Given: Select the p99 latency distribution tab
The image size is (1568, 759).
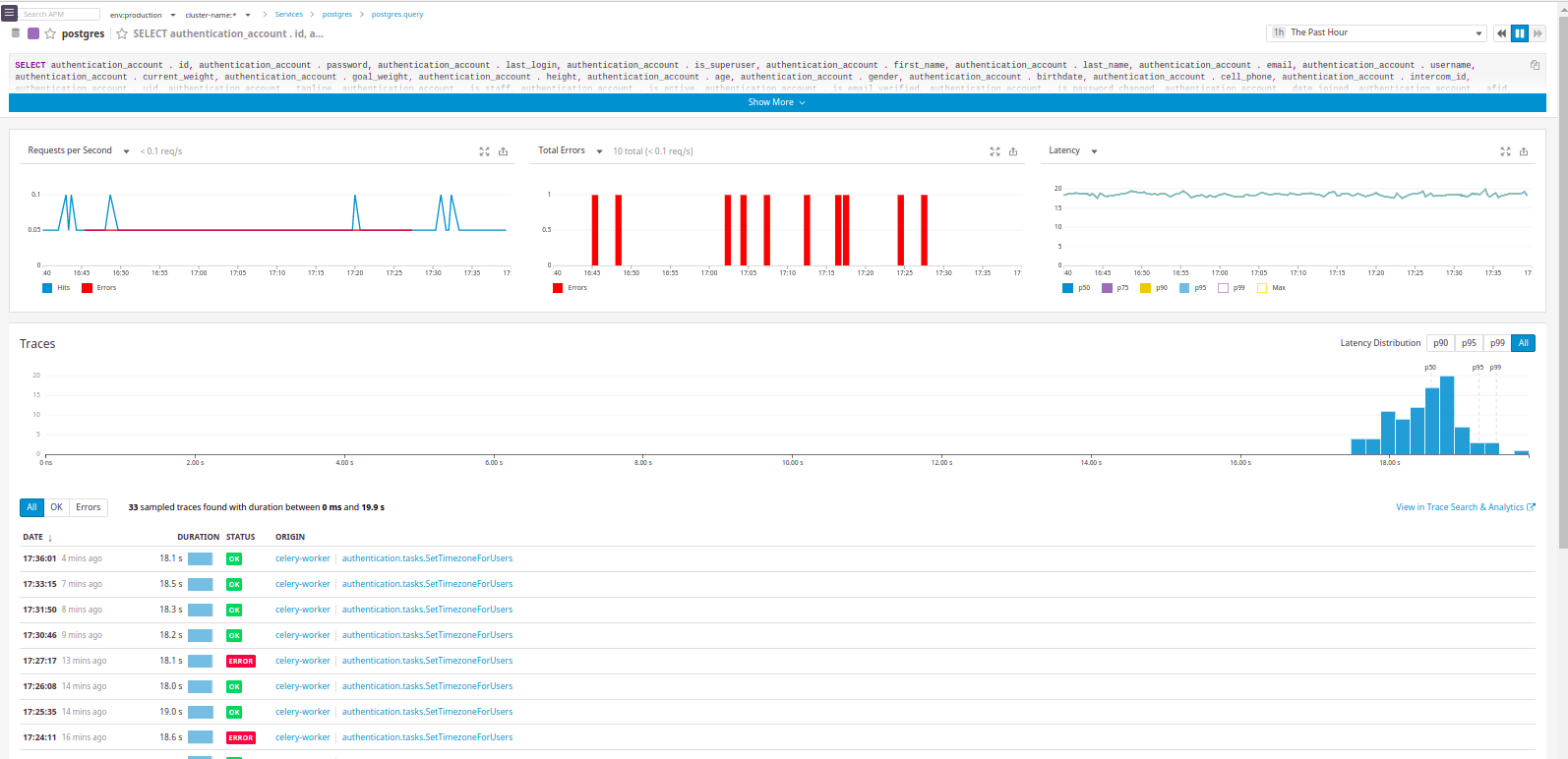Looking at the screenshot, I should point(1497,343).
